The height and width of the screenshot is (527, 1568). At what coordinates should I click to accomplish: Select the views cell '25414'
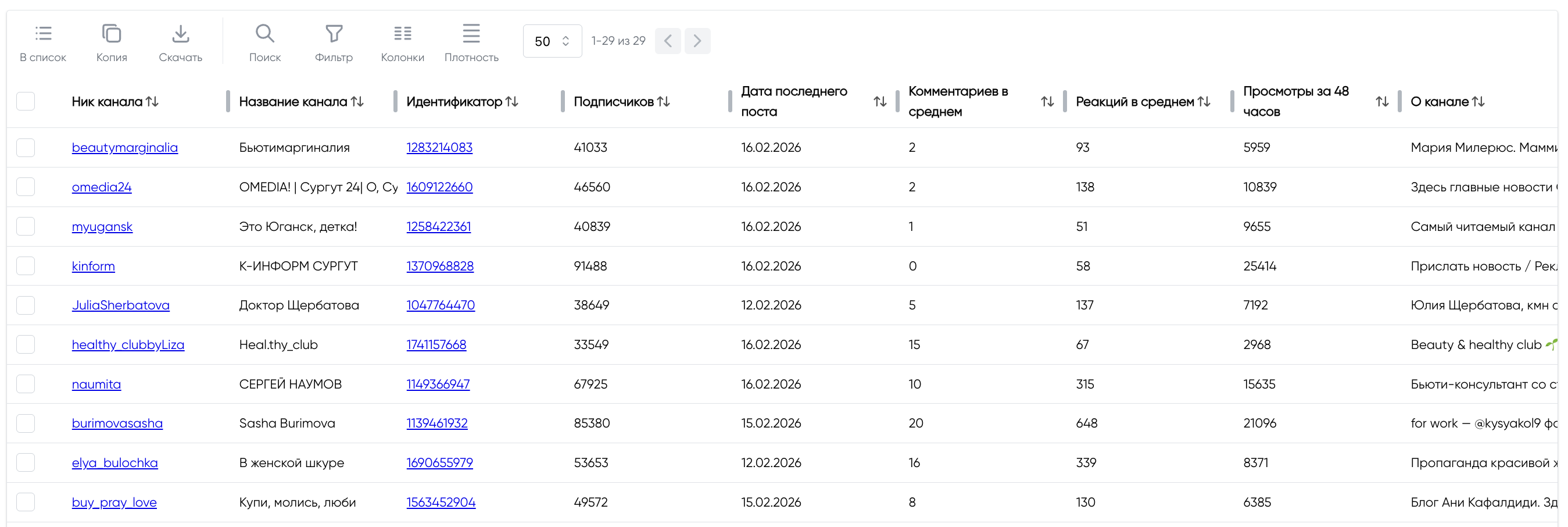click(x=1259, y=266)
